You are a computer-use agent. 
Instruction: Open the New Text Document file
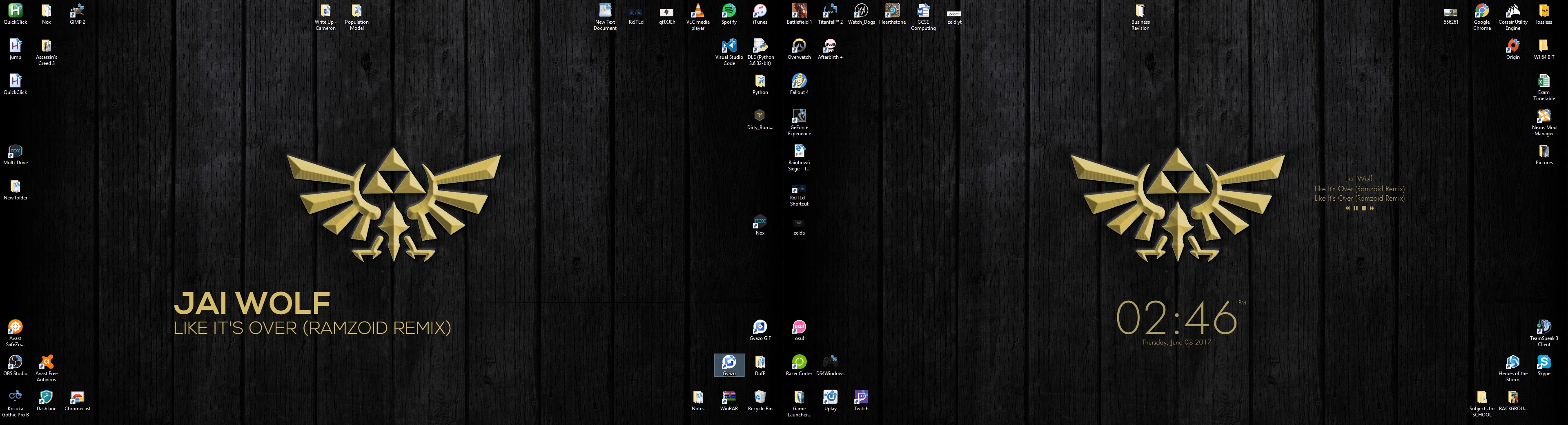(605, 17)
